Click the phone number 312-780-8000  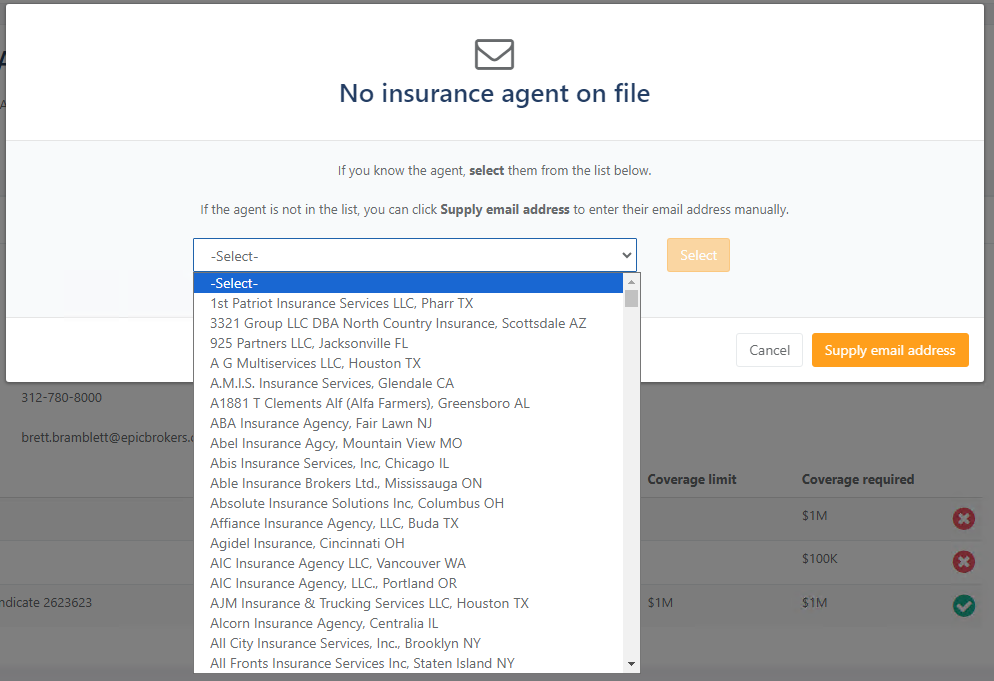[x=61, y=398]
